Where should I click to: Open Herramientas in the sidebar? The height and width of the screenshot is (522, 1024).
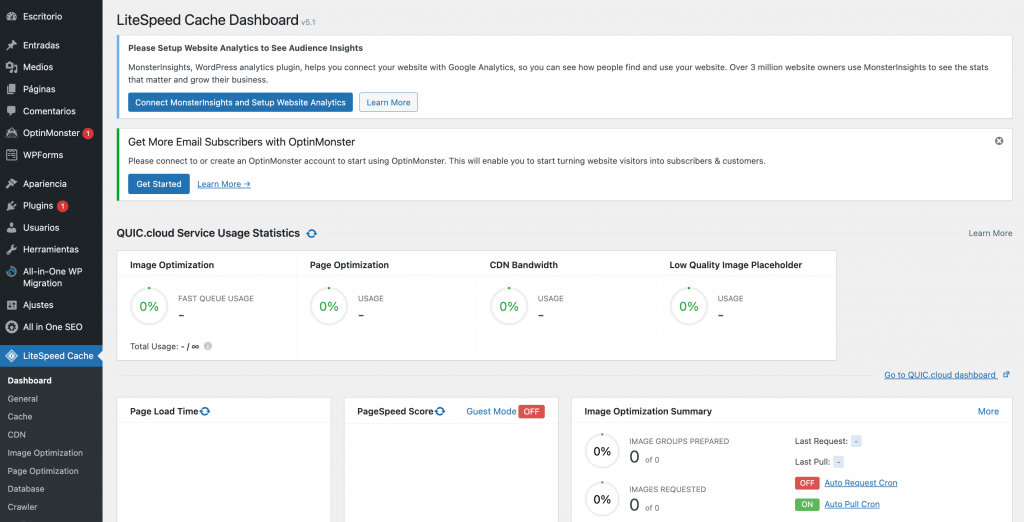[51, 249]
